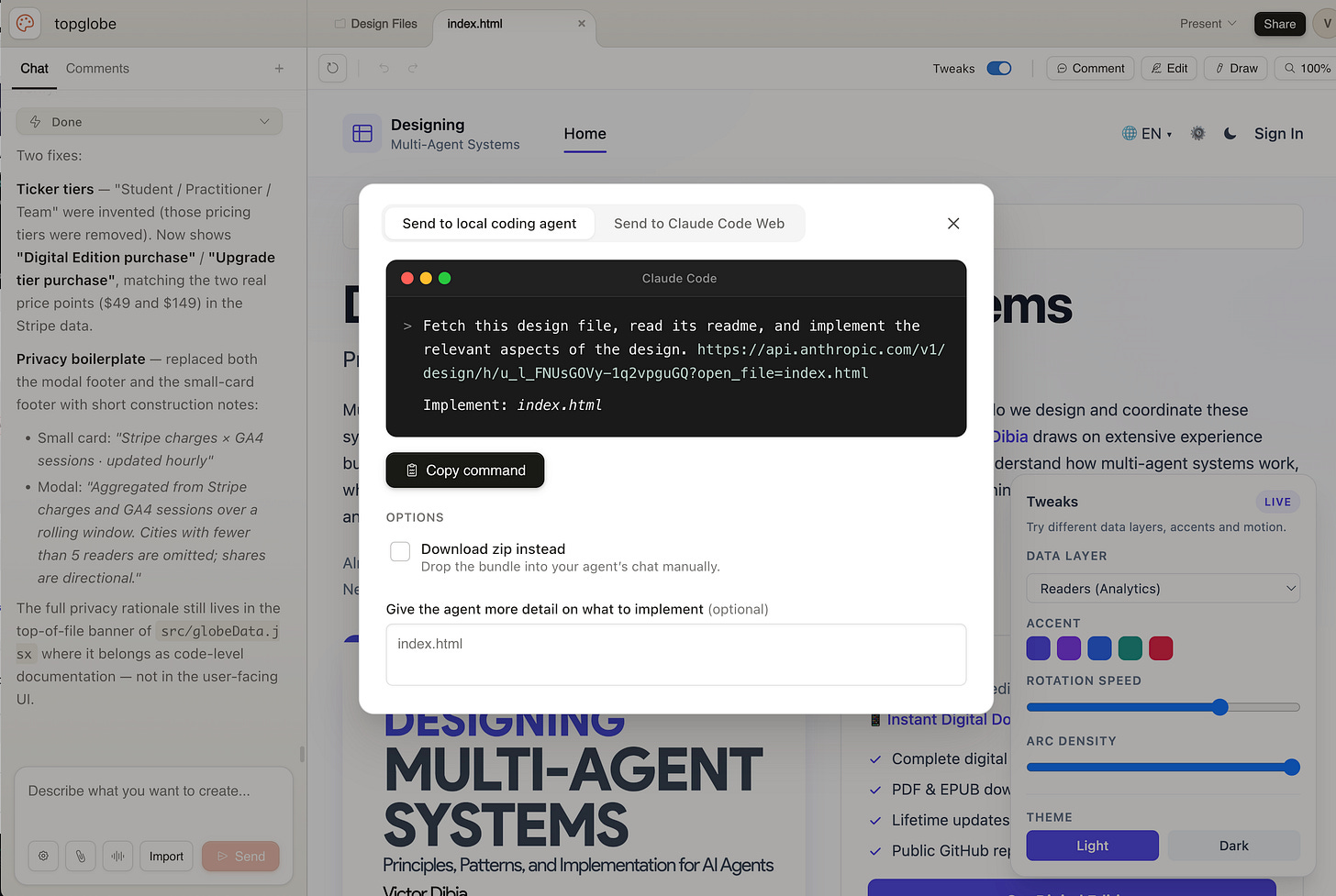Close the index.html tab
Screen dimensions: 1336x896
tap(582, 24)
